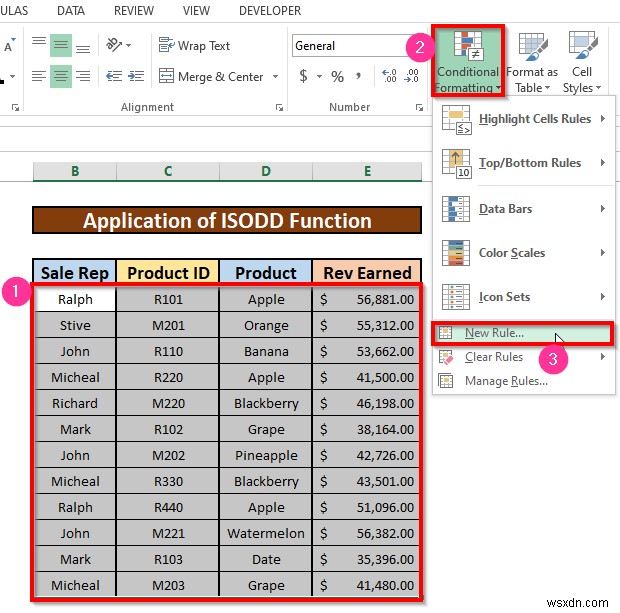This screenshot has height=613, width=620.
Task: Select the Watermelon product cell
Action: 266,533
